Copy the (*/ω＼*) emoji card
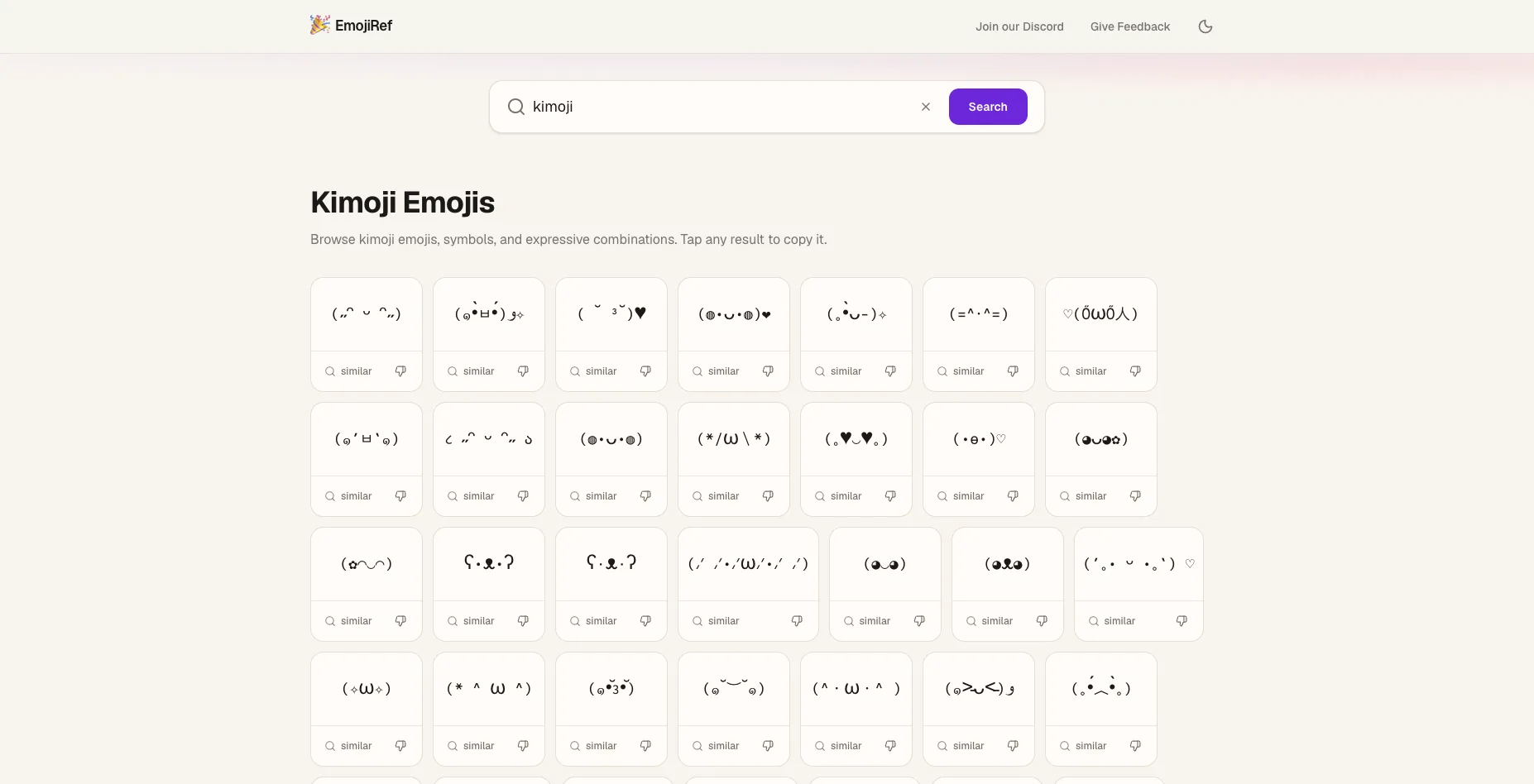The width and height of the screenshot is (1534, 784). (x=734, y=439)
